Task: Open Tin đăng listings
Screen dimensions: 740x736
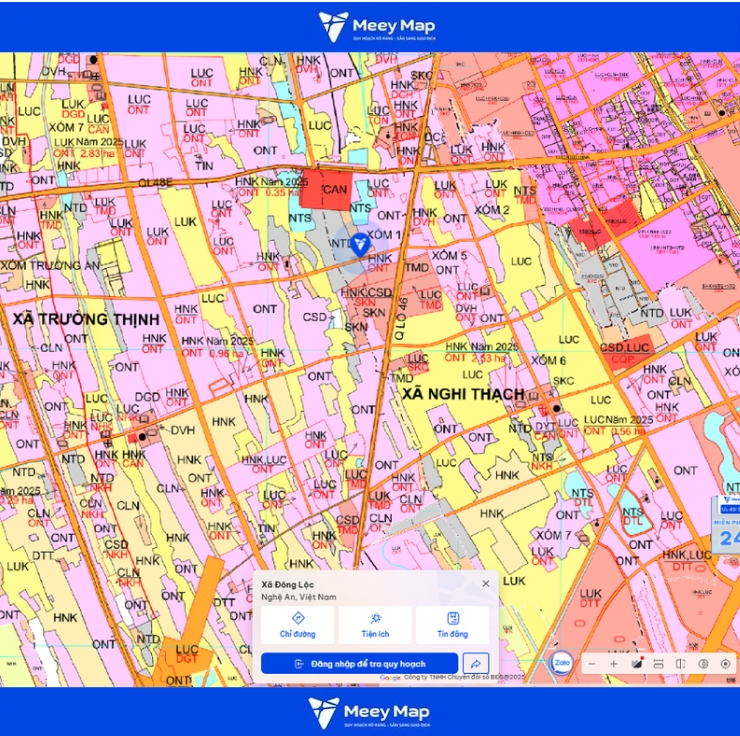Action: [453, 625]
